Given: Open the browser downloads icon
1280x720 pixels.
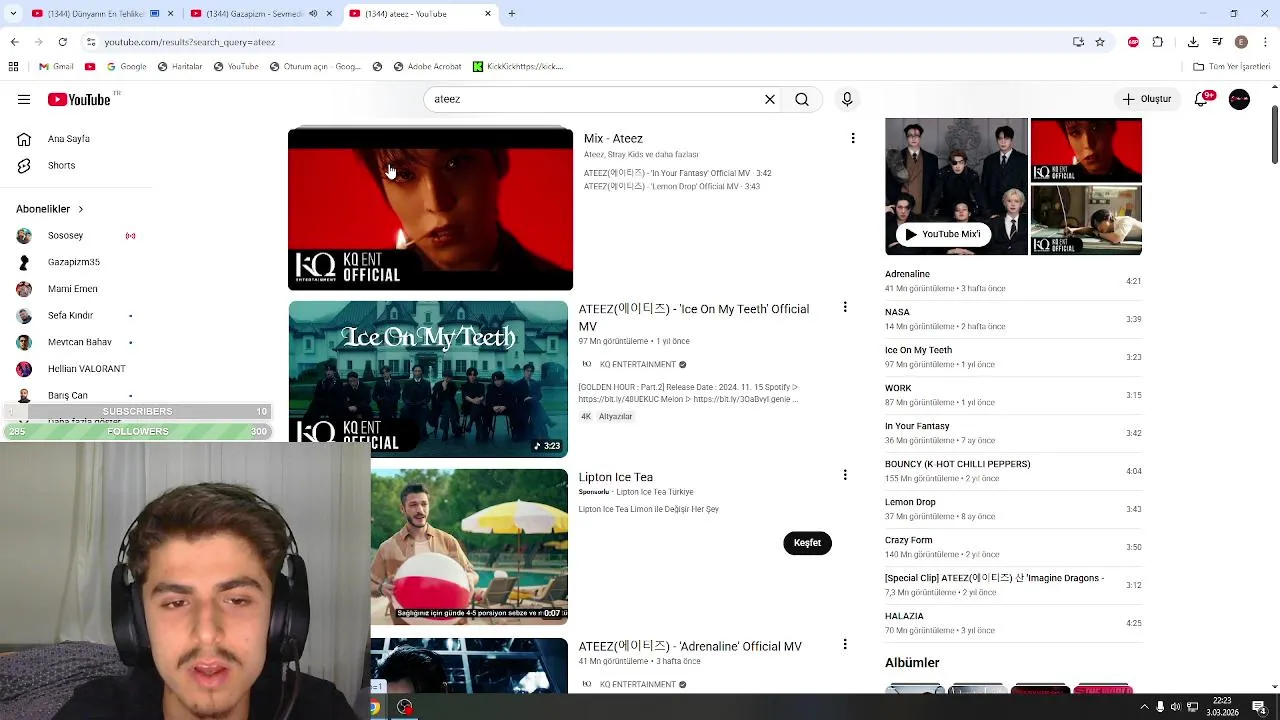Looking at the screenshot, I should 1193,42.
